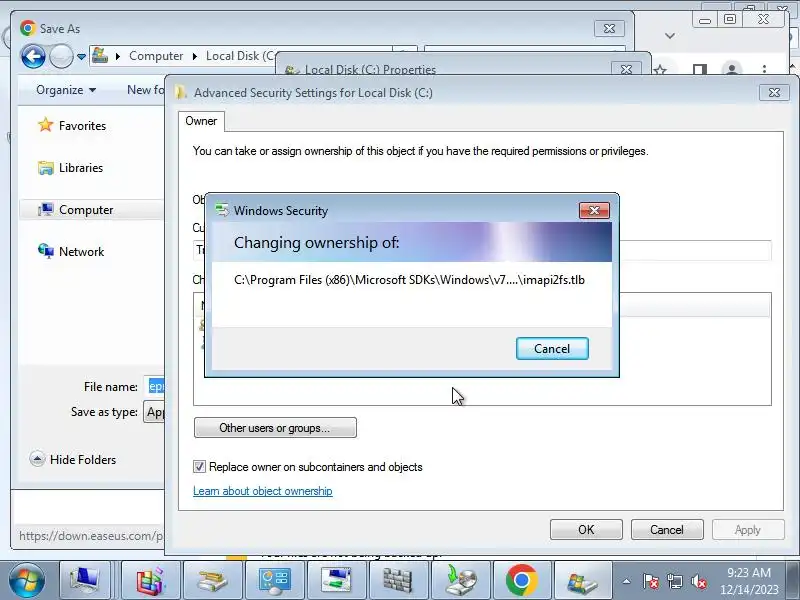800x600 pixels.
Task: Click the File name input field
Action: pyautogui.click(x=156, y=387)
